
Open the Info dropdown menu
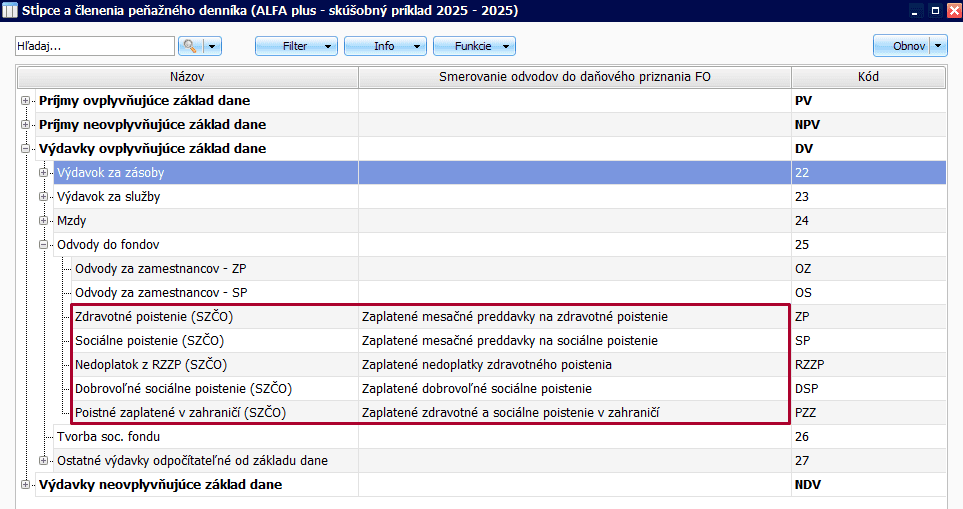(x=385, y=47)
